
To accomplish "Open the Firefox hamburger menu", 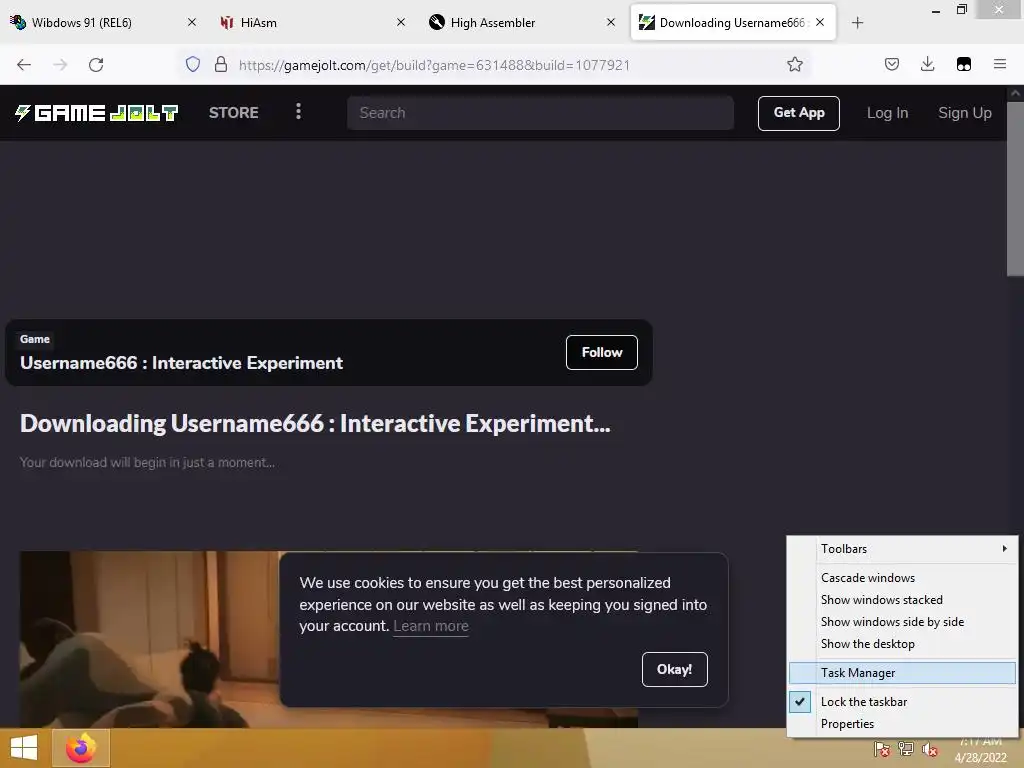I will tap(999, 64).
